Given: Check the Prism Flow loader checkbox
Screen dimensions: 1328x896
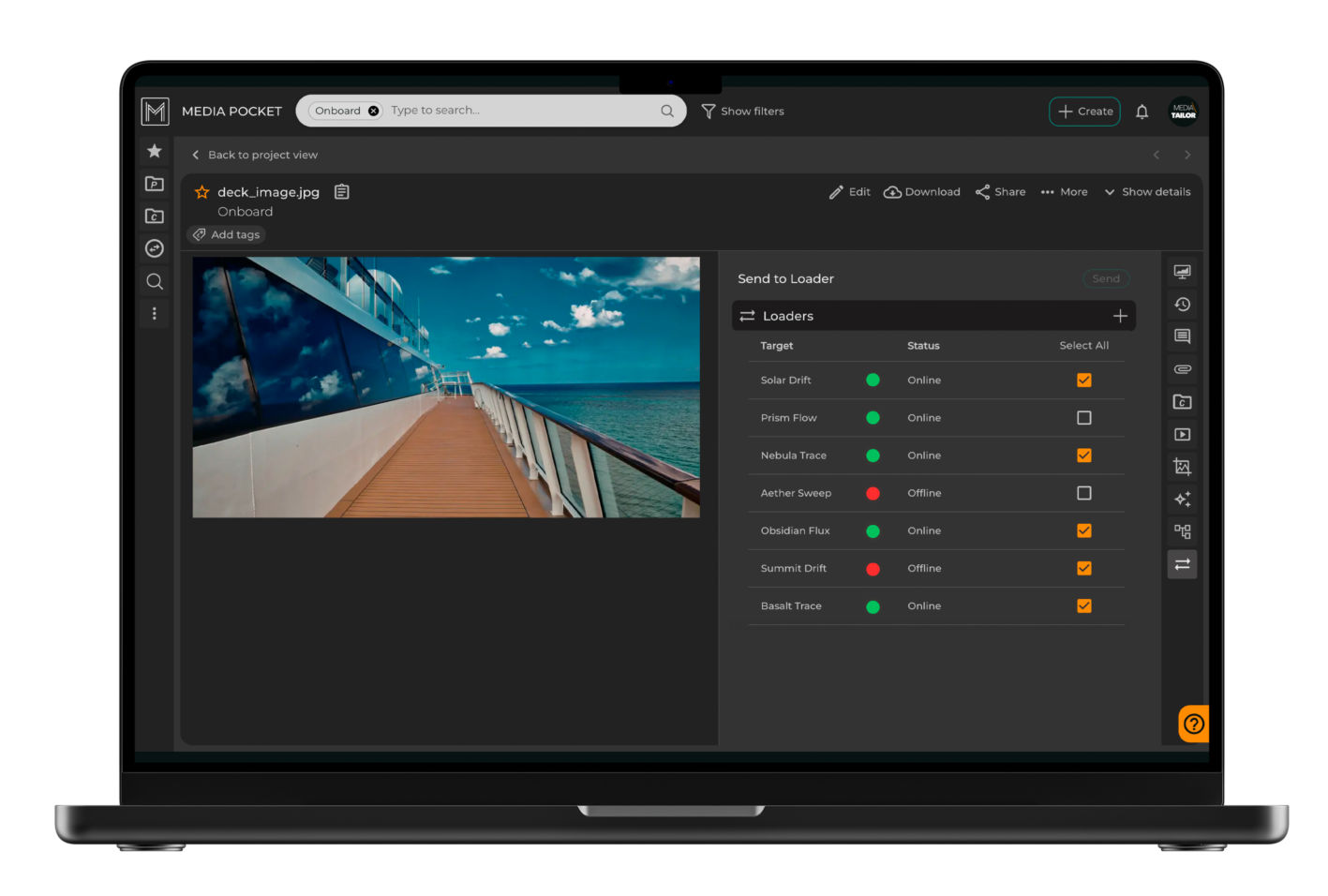Looking at the screenshot, I should (1084, 417).
